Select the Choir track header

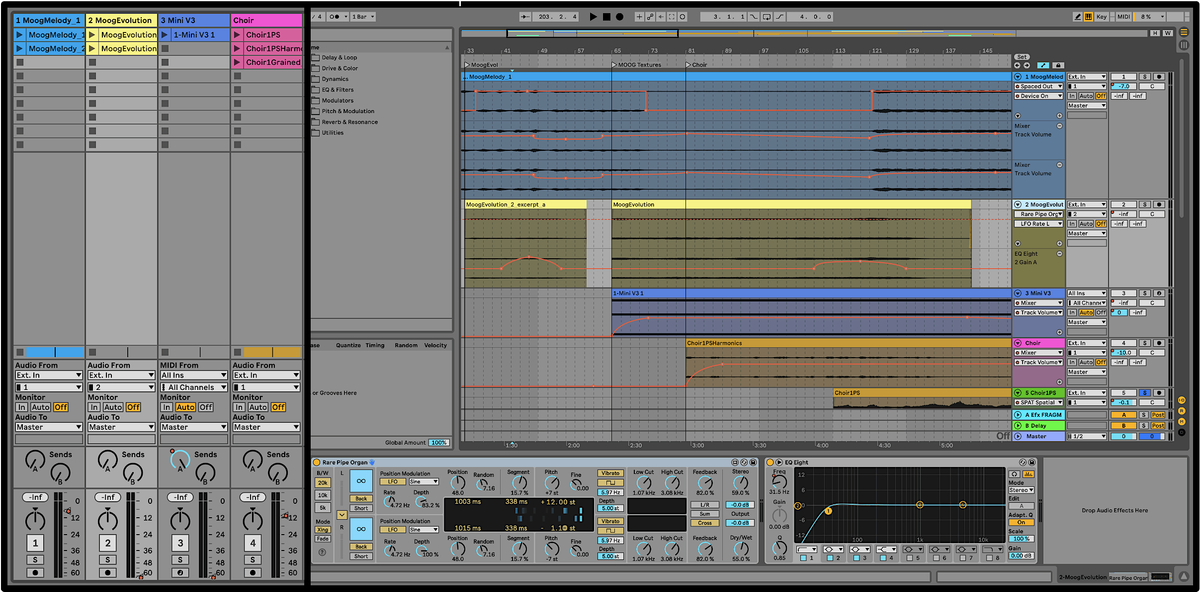point(267,20)
